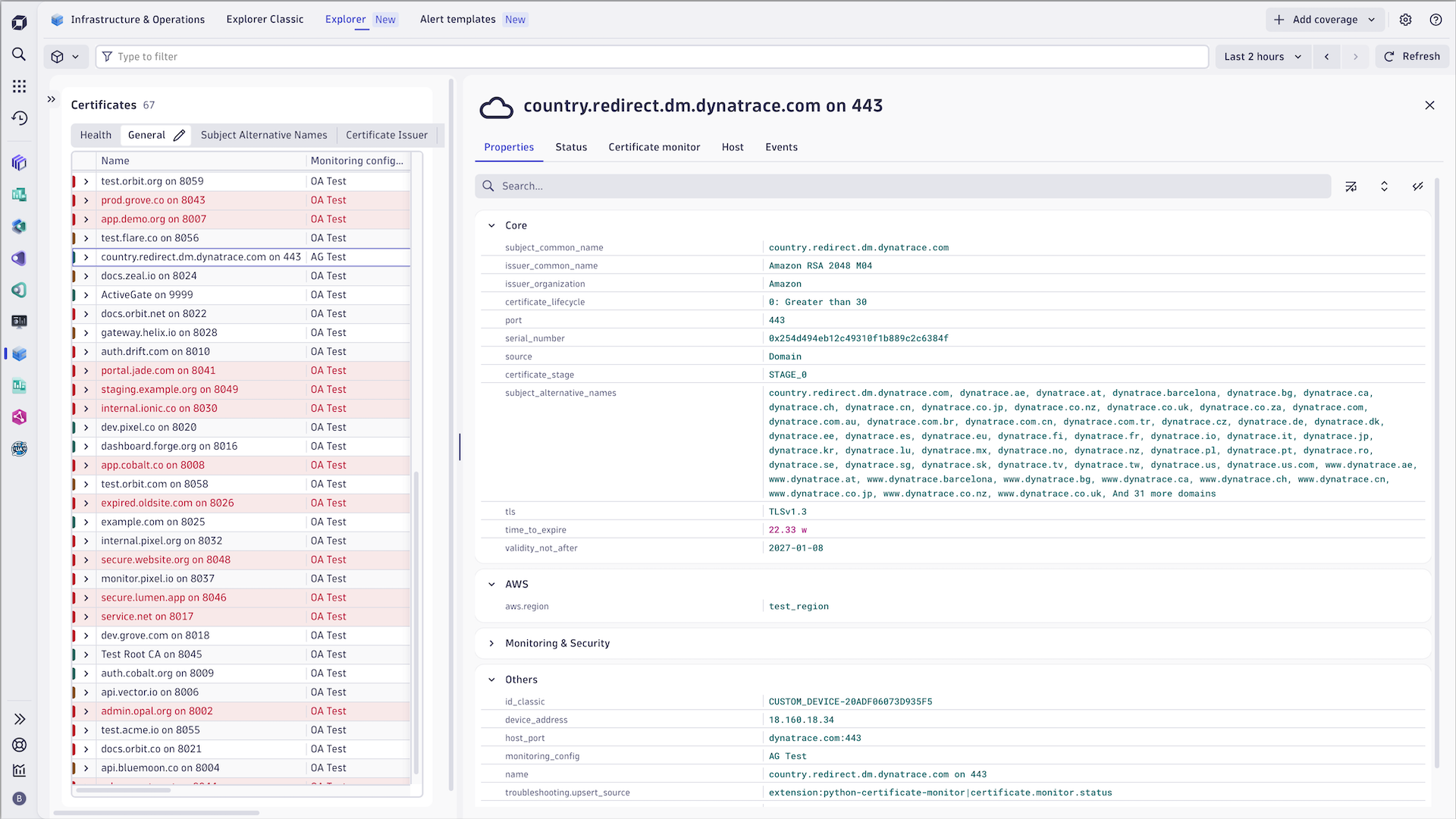Click the aws.region value test_region
1456x819 pixels.
click(x=799, y=607)
